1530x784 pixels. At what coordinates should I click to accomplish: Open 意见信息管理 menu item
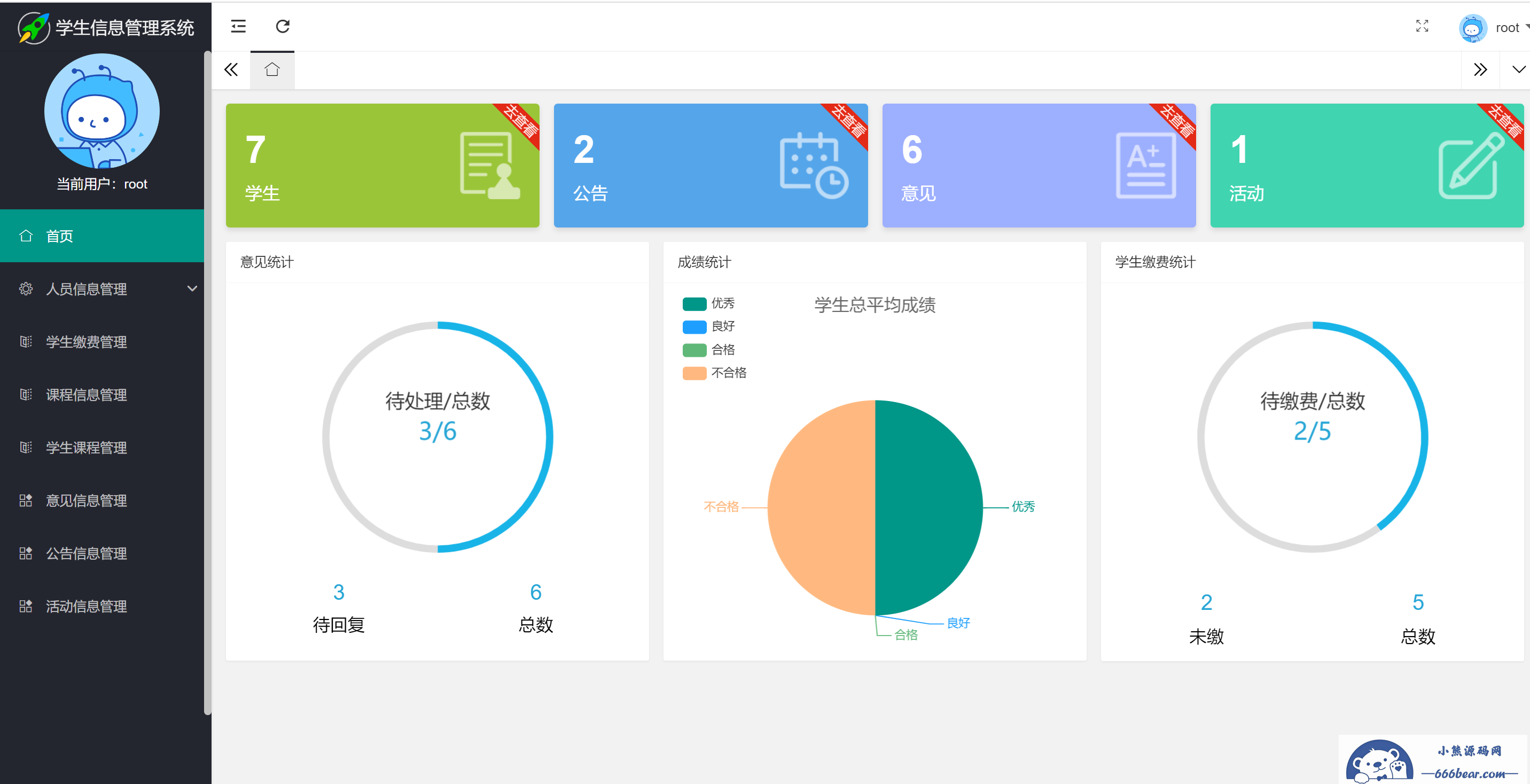click(102, 500)
